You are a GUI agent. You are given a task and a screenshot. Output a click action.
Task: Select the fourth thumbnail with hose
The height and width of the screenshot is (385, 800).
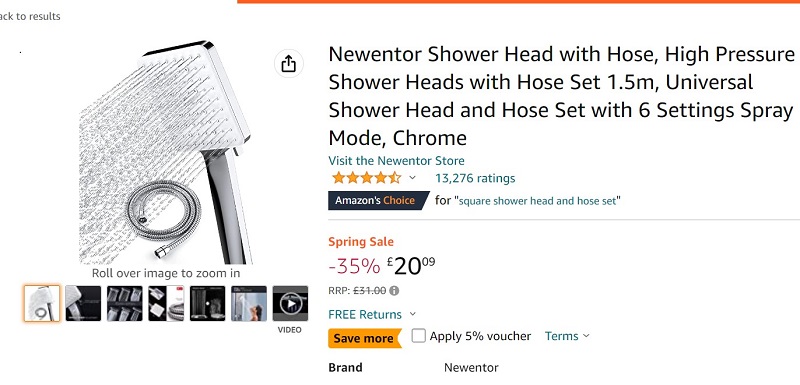(166, 303)
